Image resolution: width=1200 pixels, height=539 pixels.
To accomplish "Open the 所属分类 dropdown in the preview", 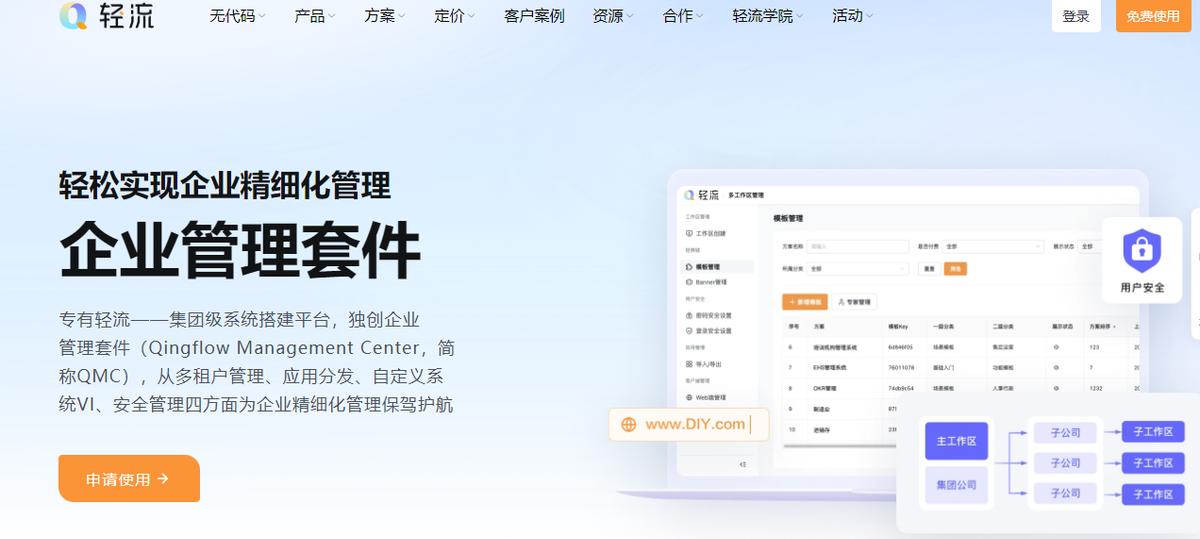I will coord(859,268).
